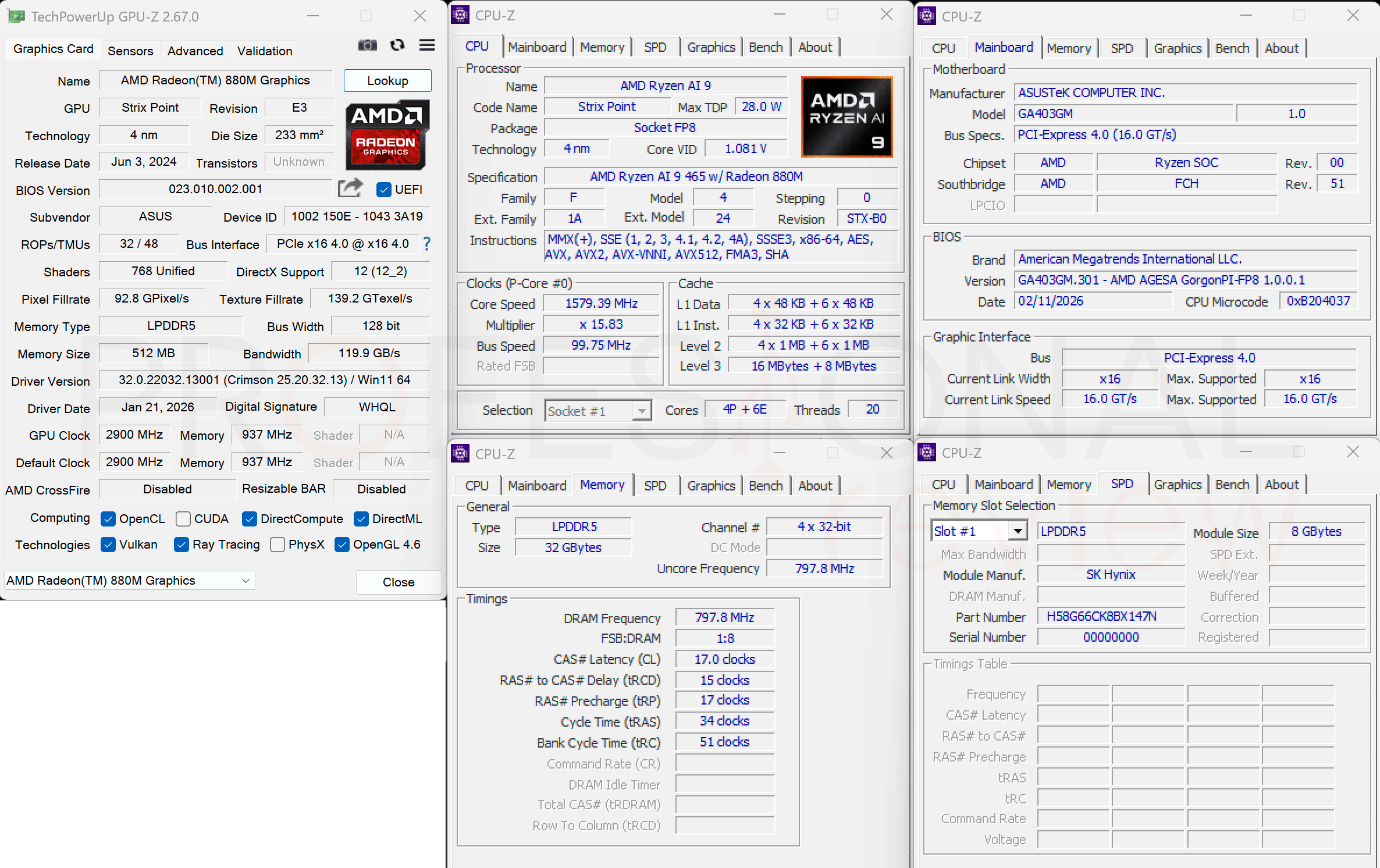
Task: Click the Driver Version field
Action: pos(265,380)
